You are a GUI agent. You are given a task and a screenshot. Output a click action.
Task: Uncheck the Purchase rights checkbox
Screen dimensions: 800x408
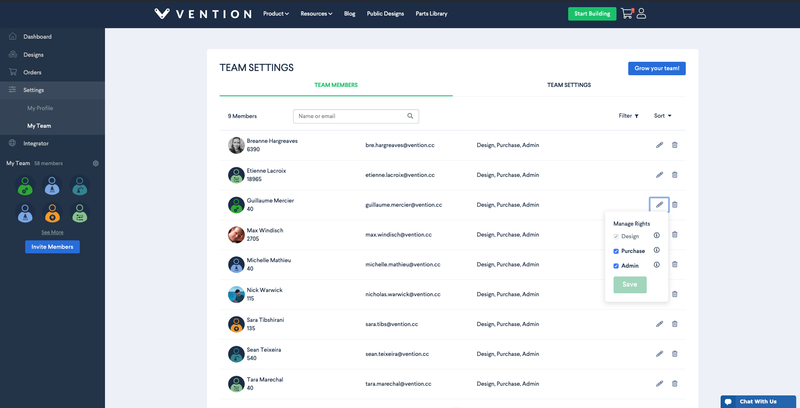coord(616,251)
